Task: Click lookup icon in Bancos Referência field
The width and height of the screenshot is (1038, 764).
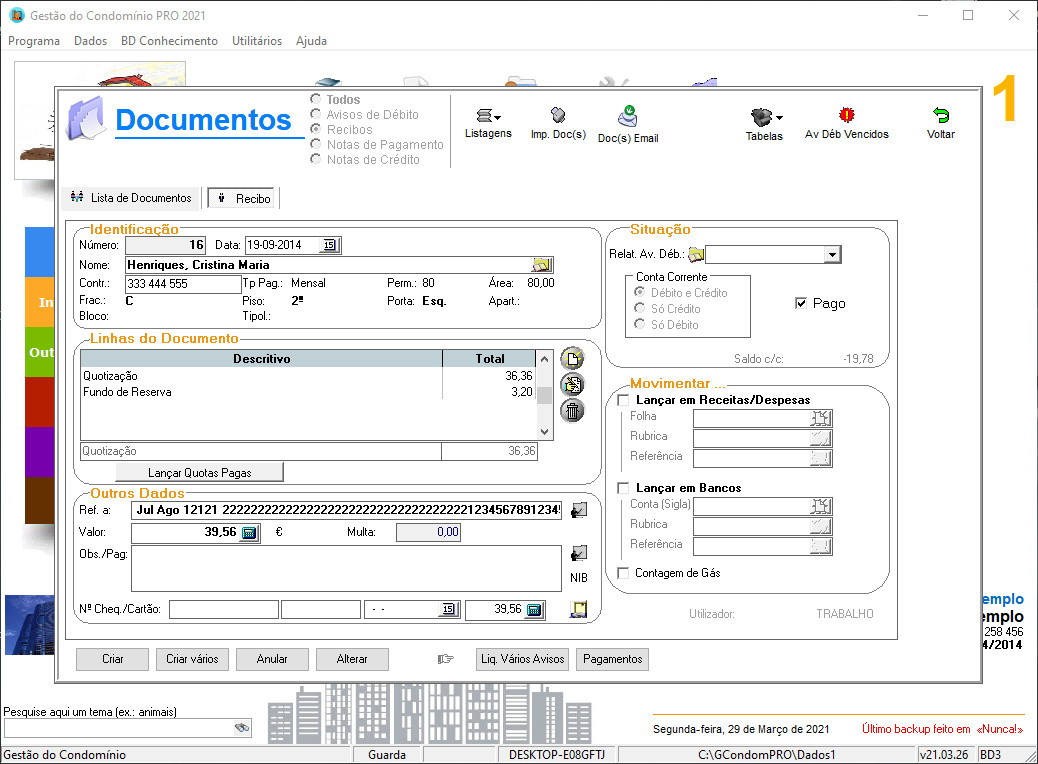Action: coord(821,546)
